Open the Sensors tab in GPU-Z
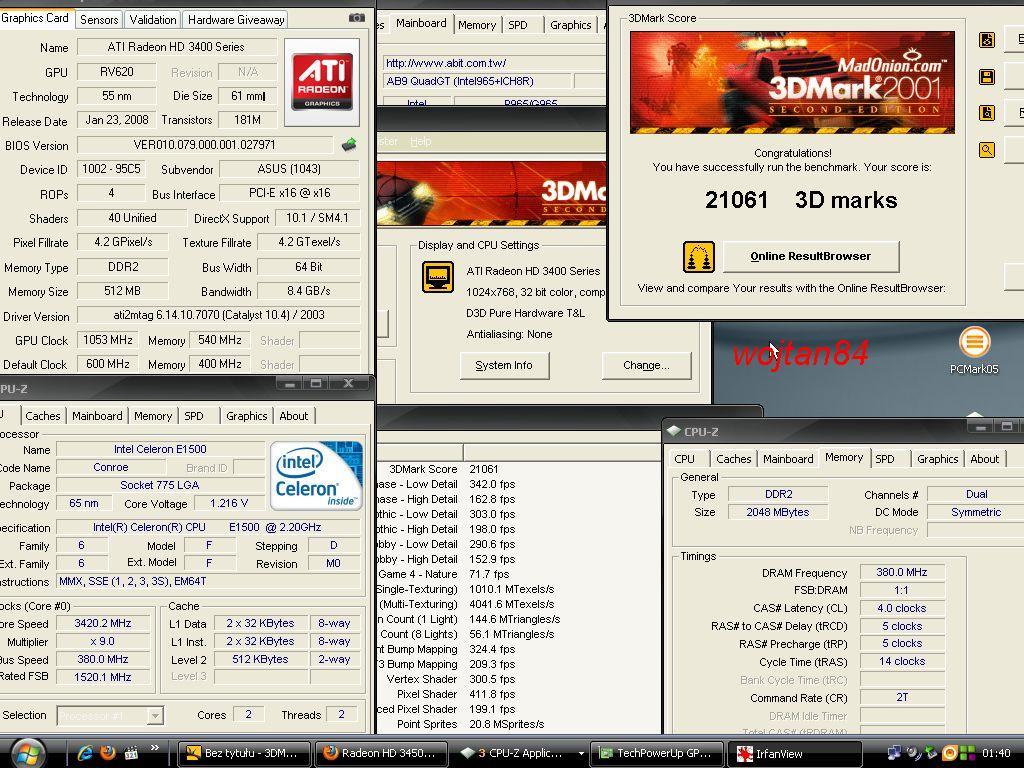Image resolution: width=1024 pixels, height=768 pixels. coord(99,20)
